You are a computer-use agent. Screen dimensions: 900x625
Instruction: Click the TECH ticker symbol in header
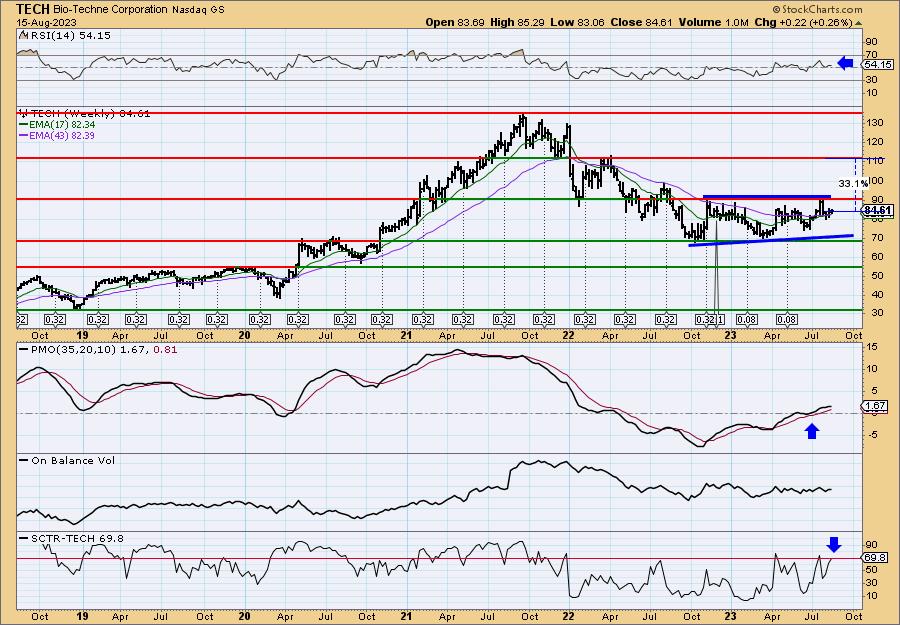tap(33, 9)
